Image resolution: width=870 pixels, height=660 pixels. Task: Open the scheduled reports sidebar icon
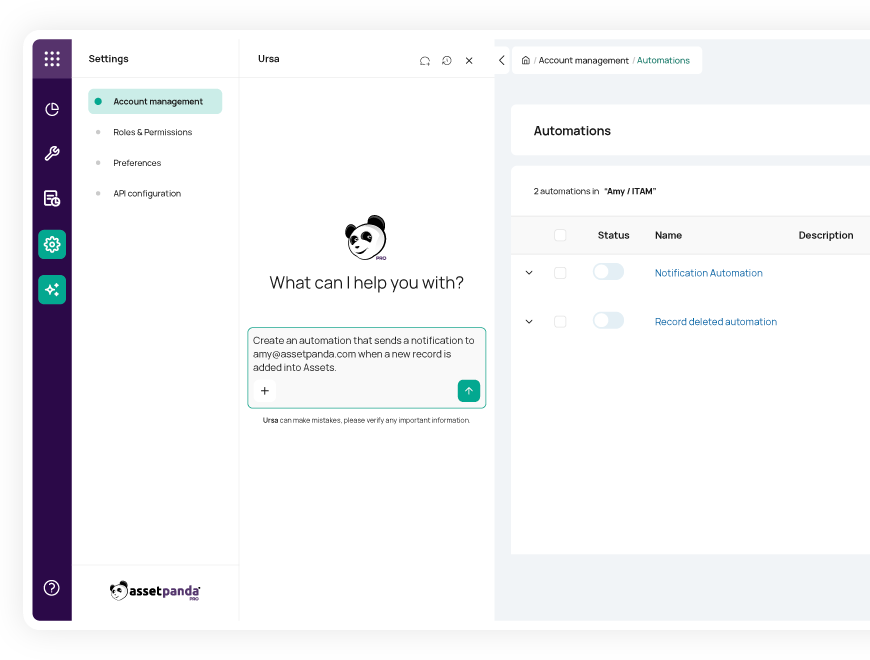coord(52,198)
